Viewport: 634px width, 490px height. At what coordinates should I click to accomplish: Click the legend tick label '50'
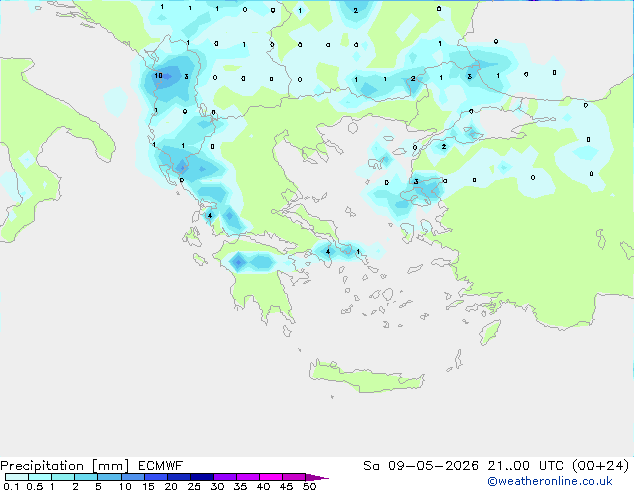tap(310, 486)
